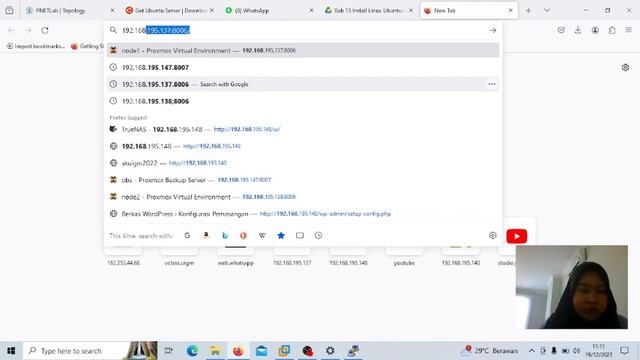The height and width of the screenshot is (360, 640).
Task: Open weather widget 29°C Berawan
Action: click(490, 351)
